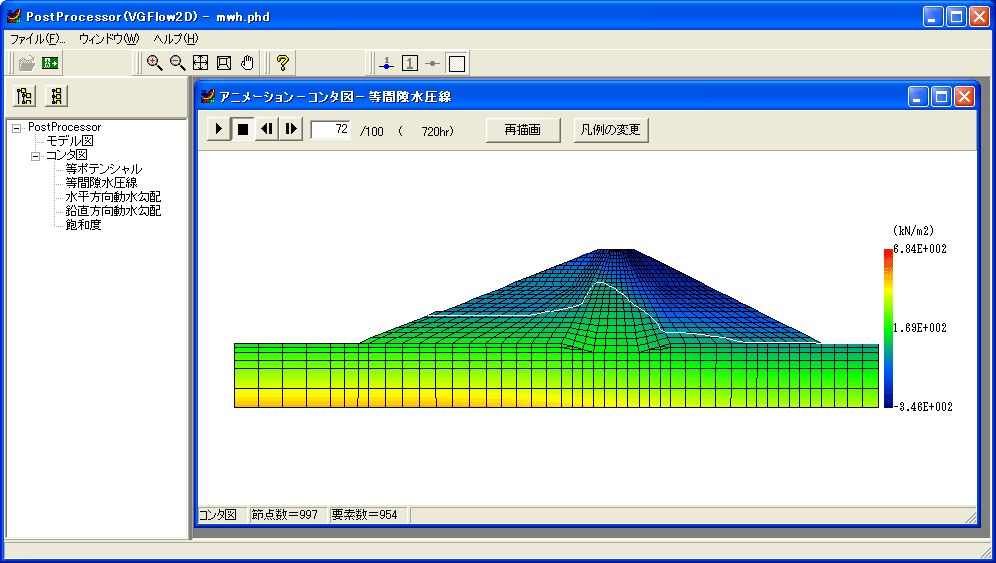Click the 再描画 redraw button
This screenshot has width=996, height=563.
point(523,130)
